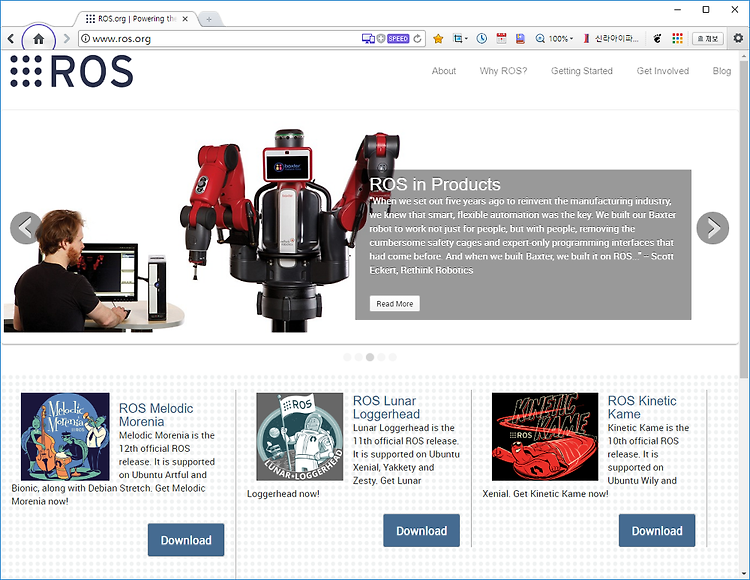The width and height of the screenshot is (750, 580).
Task: Open the ROS Lunar Loggerhead heading link
Action: [x=386, y=407]
